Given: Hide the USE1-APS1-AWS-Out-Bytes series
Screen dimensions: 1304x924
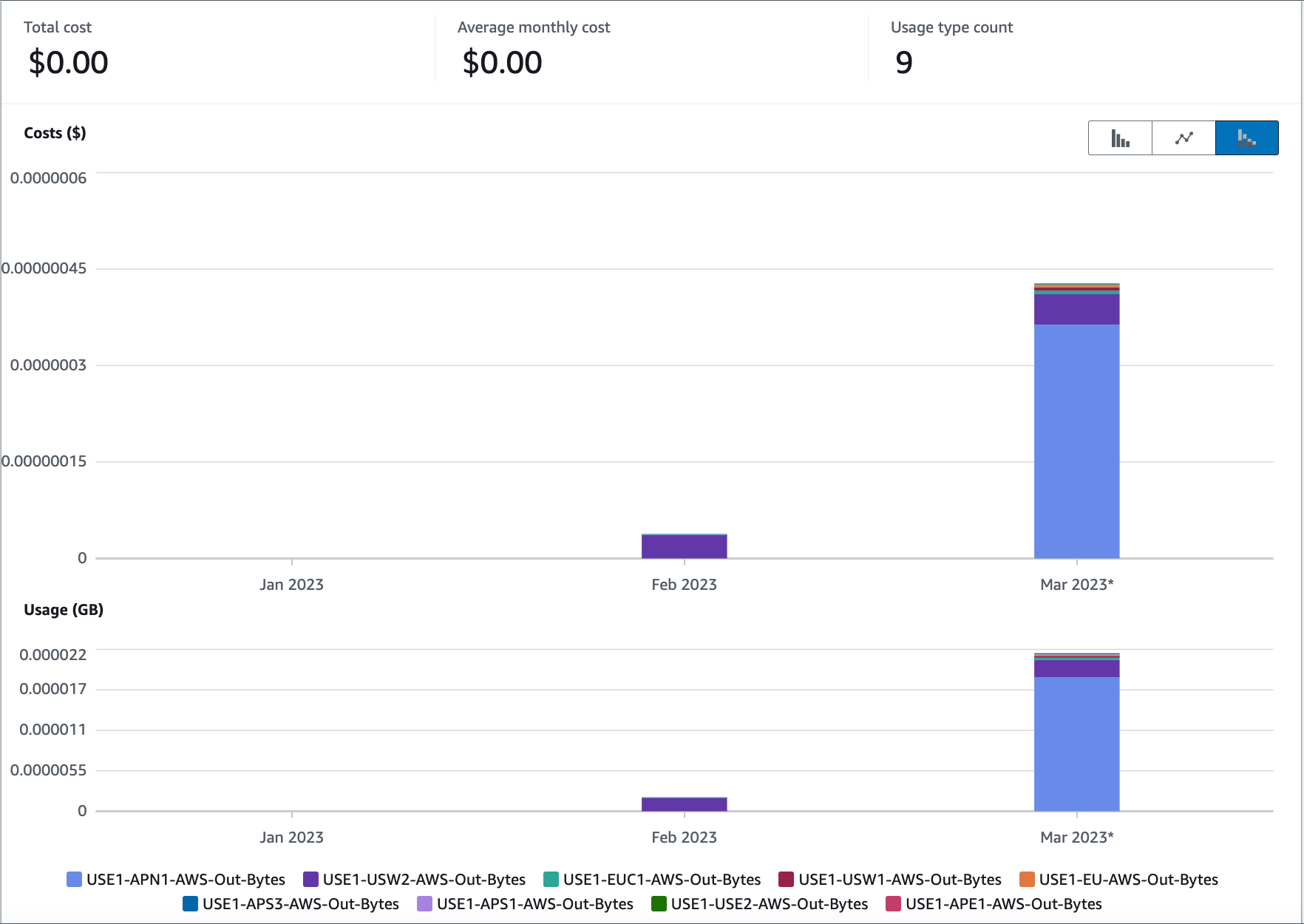Looking at the screenshot, I should (x=424, y=903).
